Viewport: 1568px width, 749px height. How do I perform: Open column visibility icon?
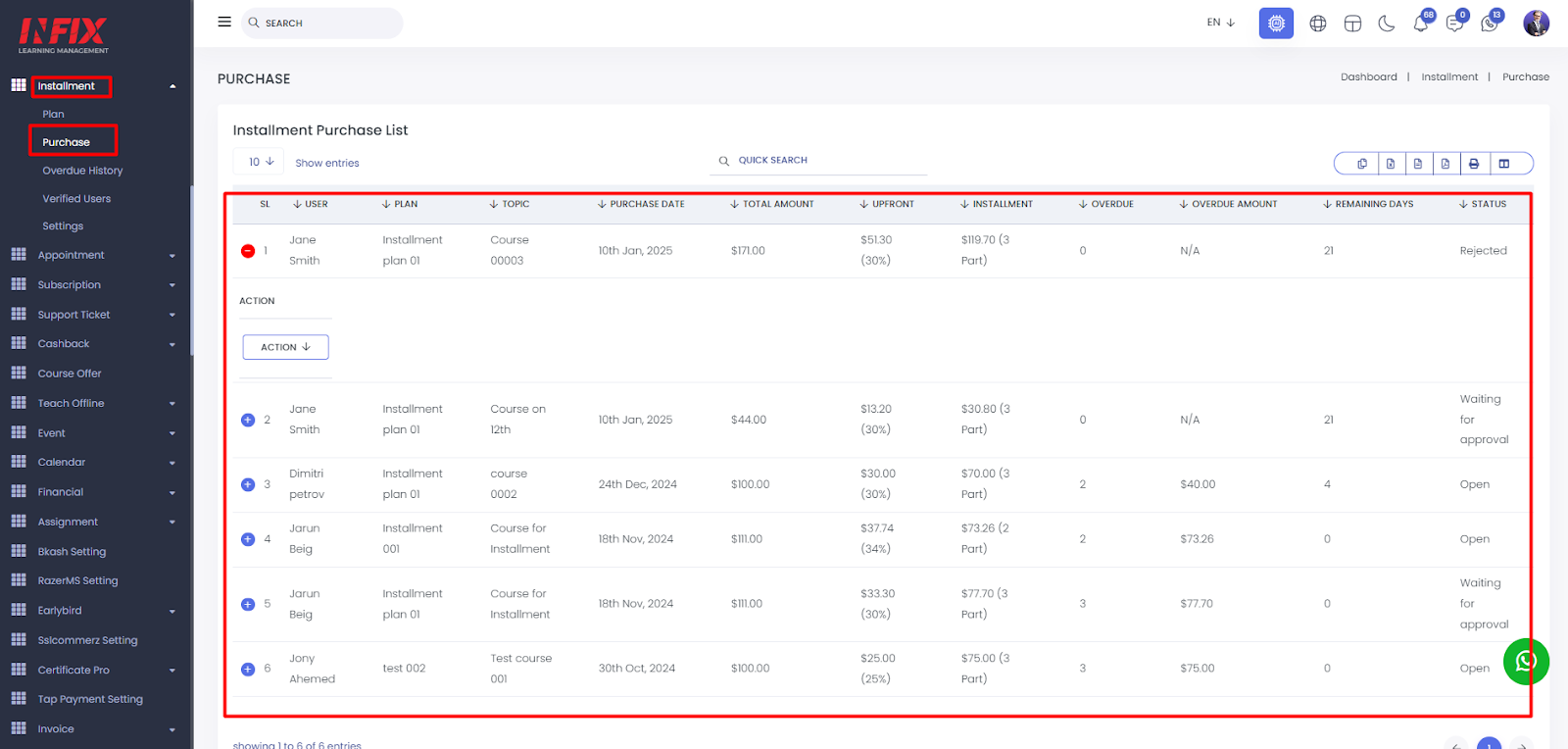pos(1504,164)
